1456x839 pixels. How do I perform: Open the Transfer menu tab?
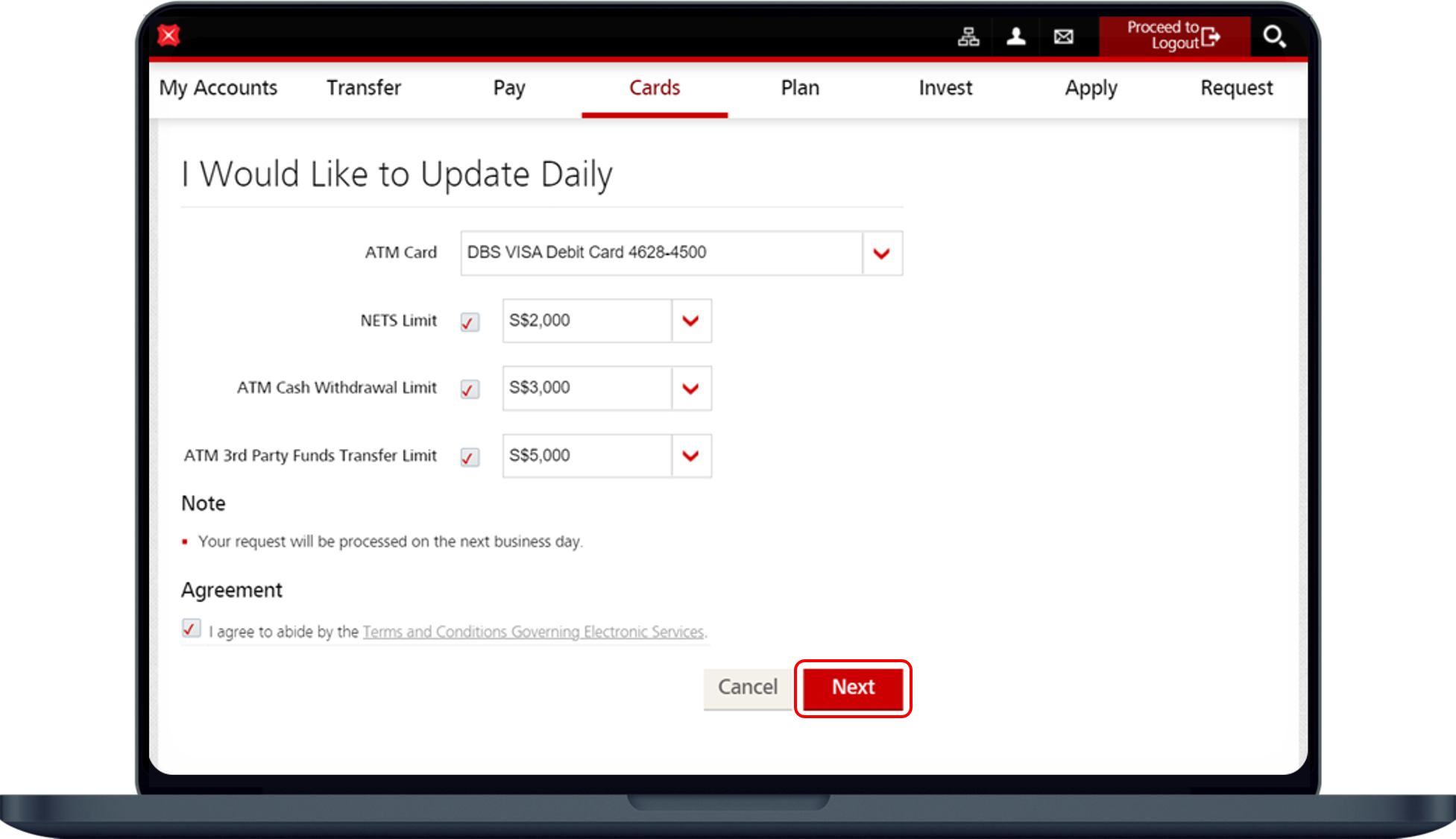pyautogui.click(x=364, y=88)
